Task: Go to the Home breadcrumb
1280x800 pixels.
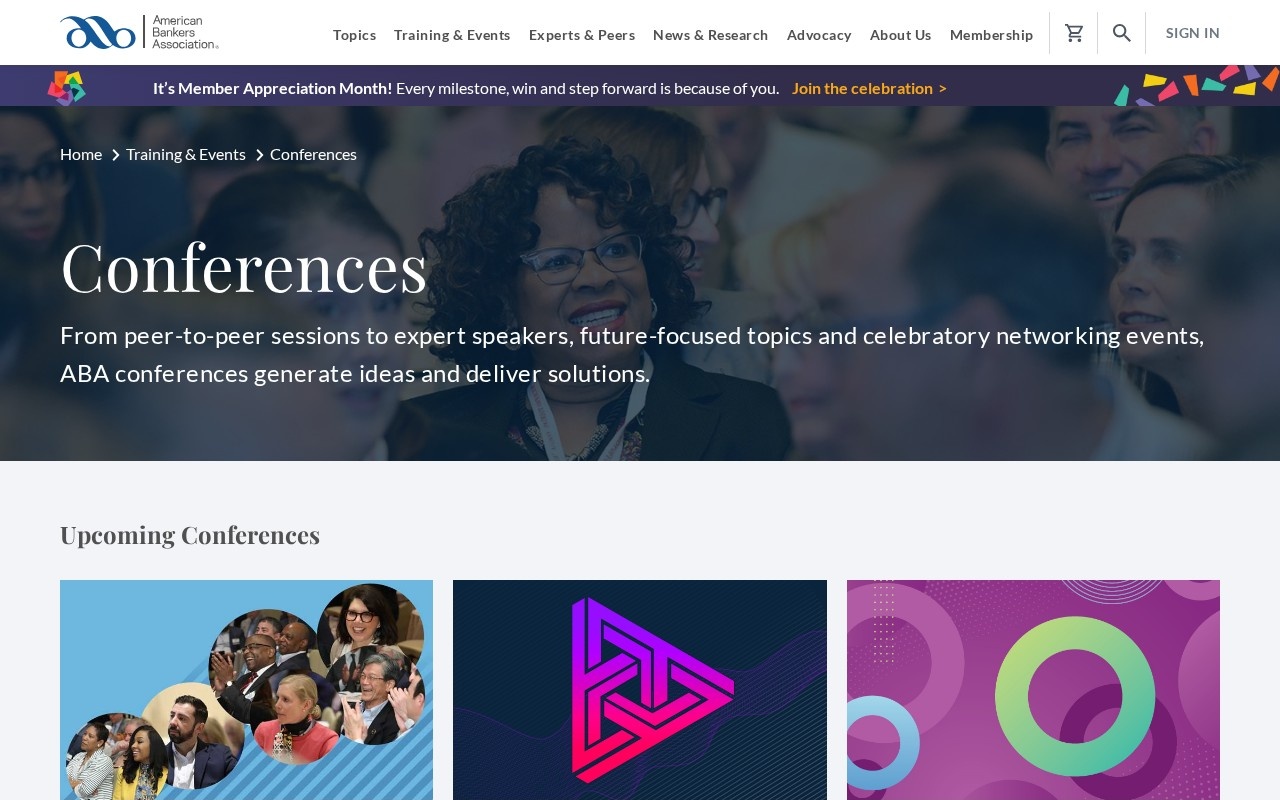Action: click(81, 154)
